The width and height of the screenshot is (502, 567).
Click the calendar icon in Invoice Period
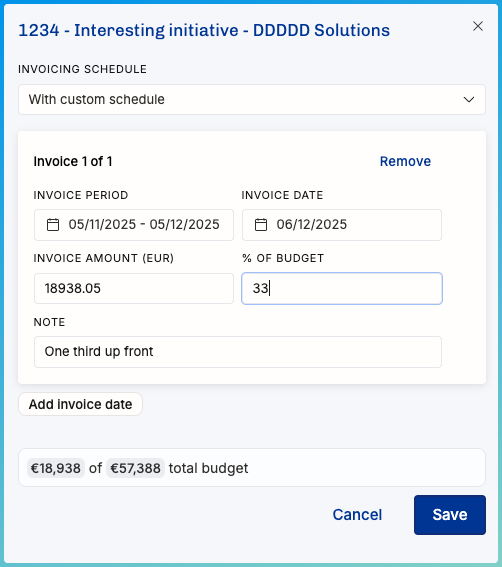coord(53,225)
